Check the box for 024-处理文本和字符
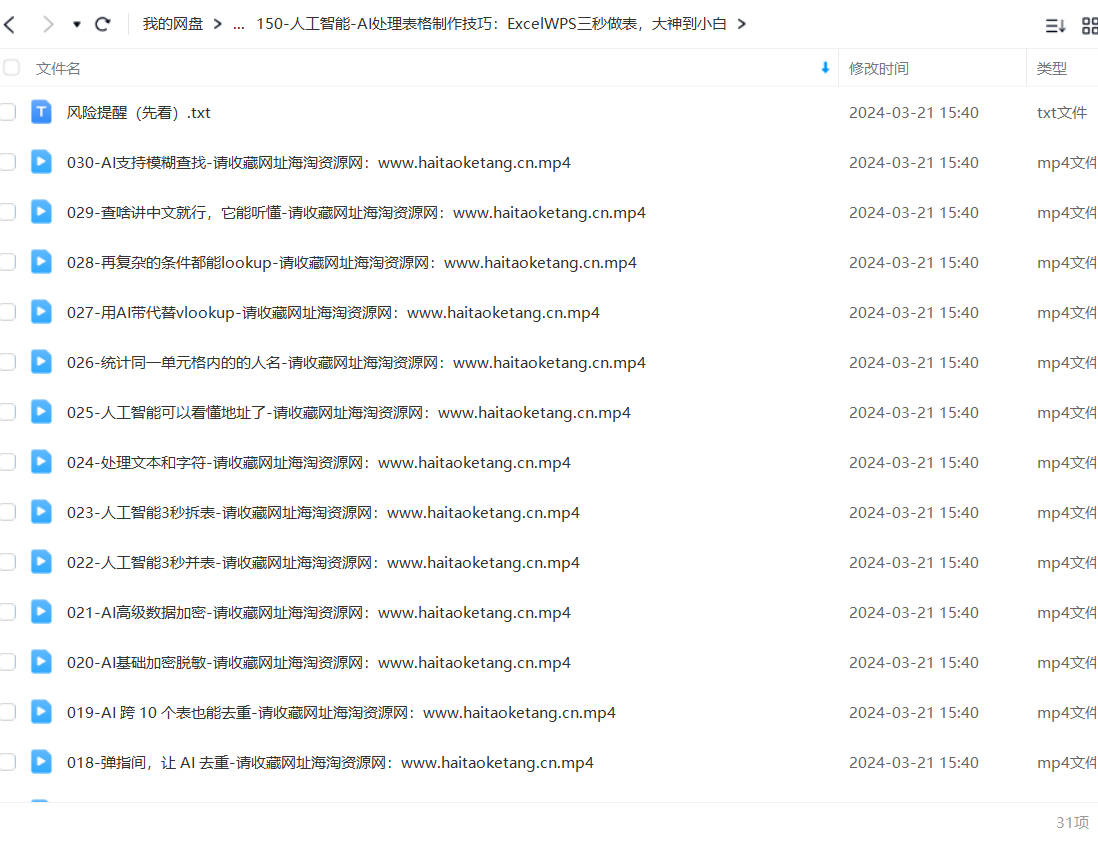Screen dimensions: 1098x843 pos(8,462)
